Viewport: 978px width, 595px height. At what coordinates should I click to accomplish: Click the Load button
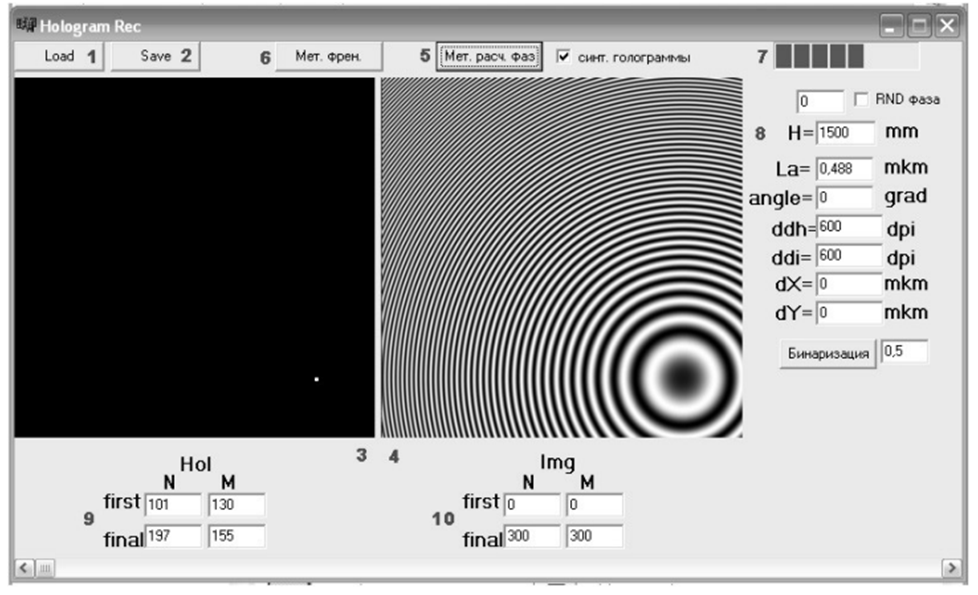pos(59,56)
